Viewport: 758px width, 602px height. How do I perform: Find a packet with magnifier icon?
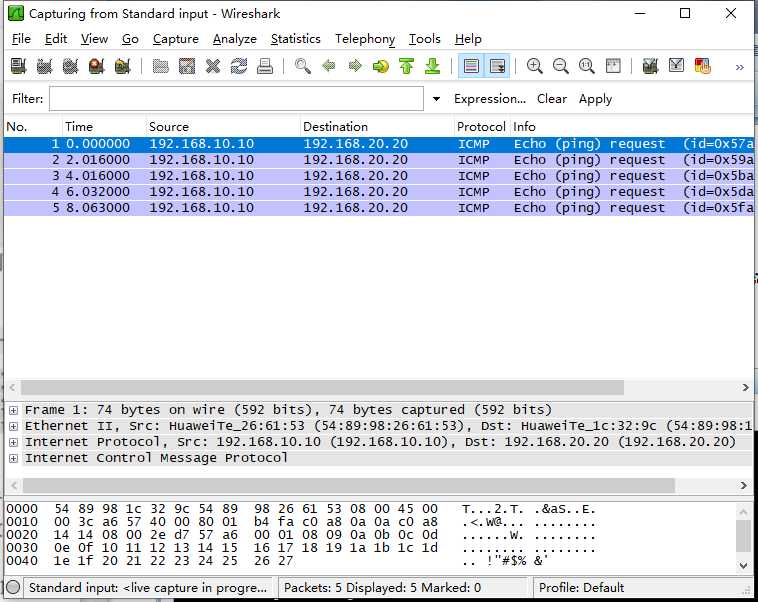303,66
